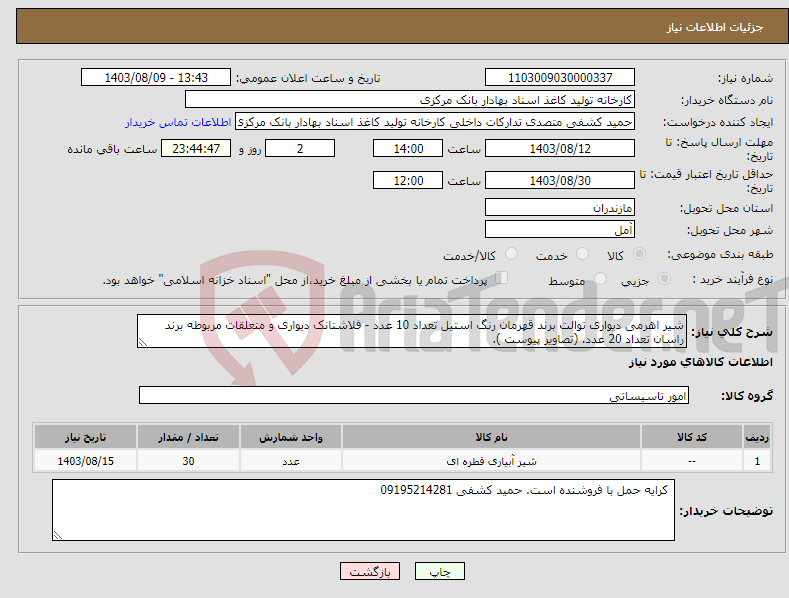The height and width of the screenshot is (598, 789).
Task: Click the row number cell 1
Action: [x=757, y=461]
